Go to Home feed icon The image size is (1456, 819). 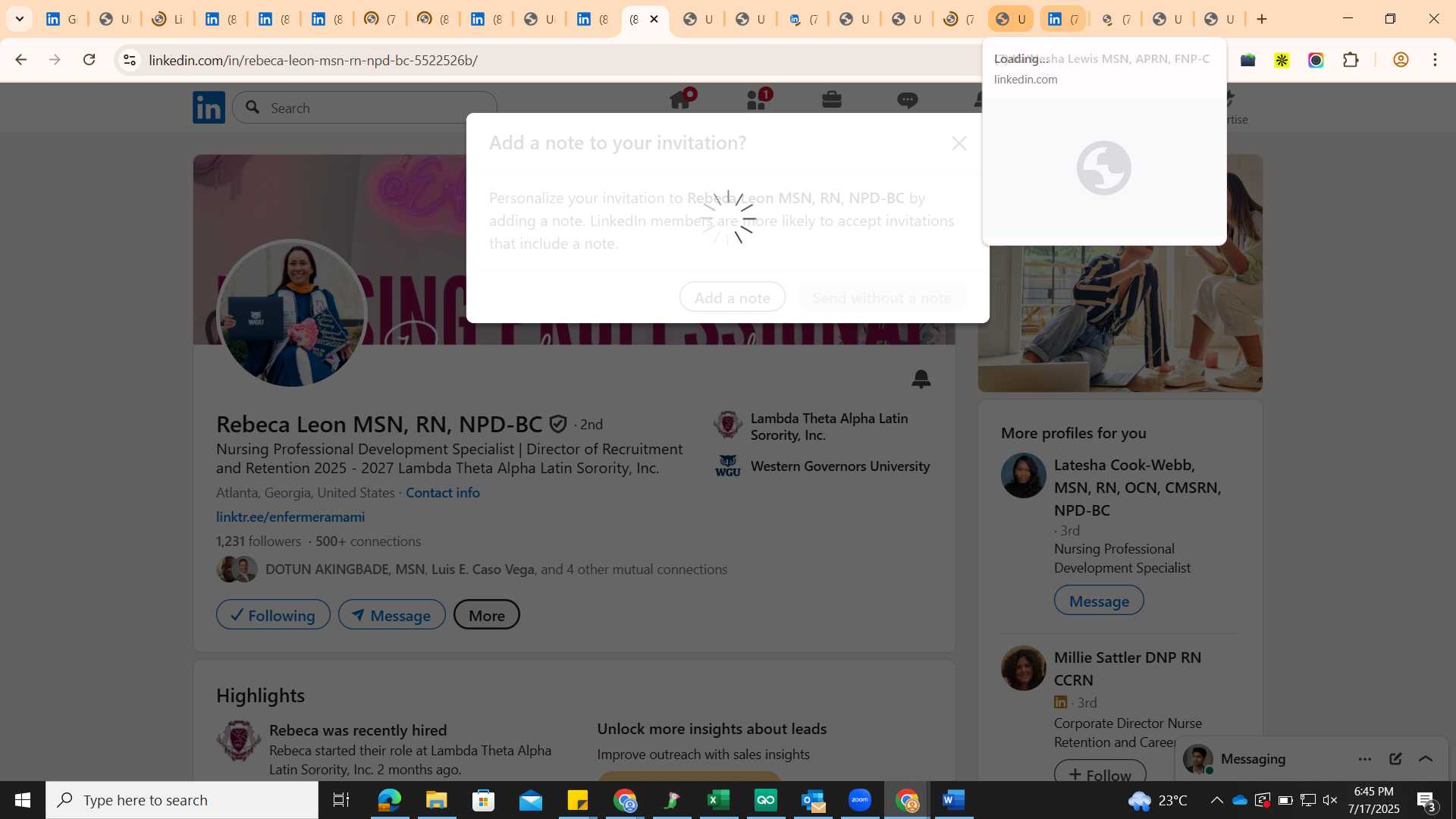(x=680, y=100)
